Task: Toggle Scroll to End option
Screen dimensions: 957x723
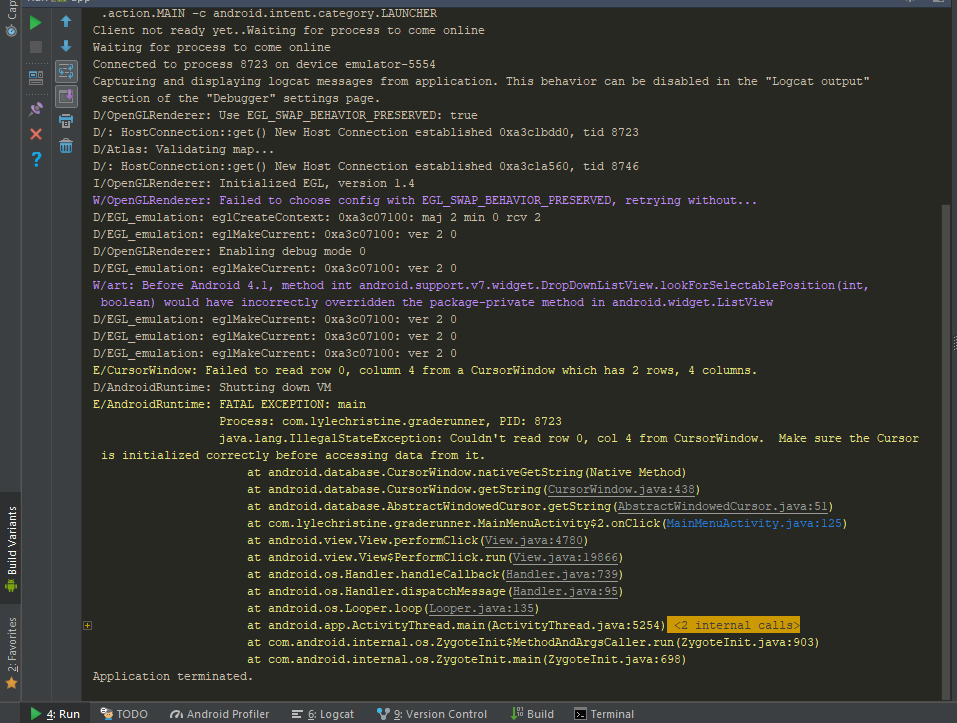Action: point(66,96)
